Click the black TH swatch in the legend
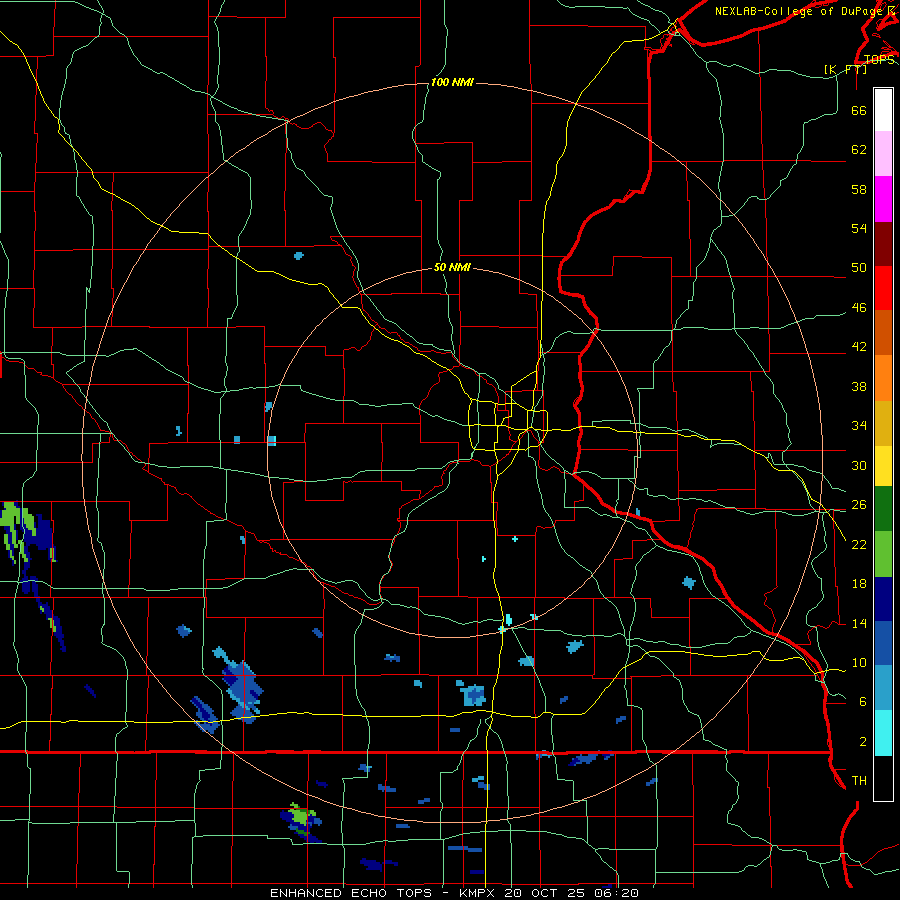The width and height of the screenshot is (900, 900). tap(883, 778)
